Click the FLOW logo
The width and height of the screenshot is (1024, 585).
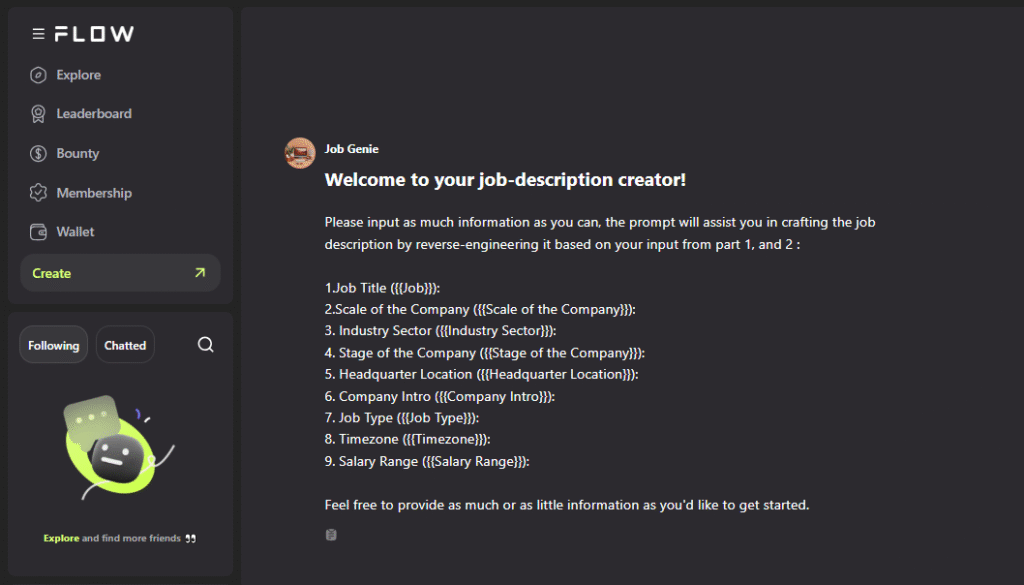tap(94, 34)
